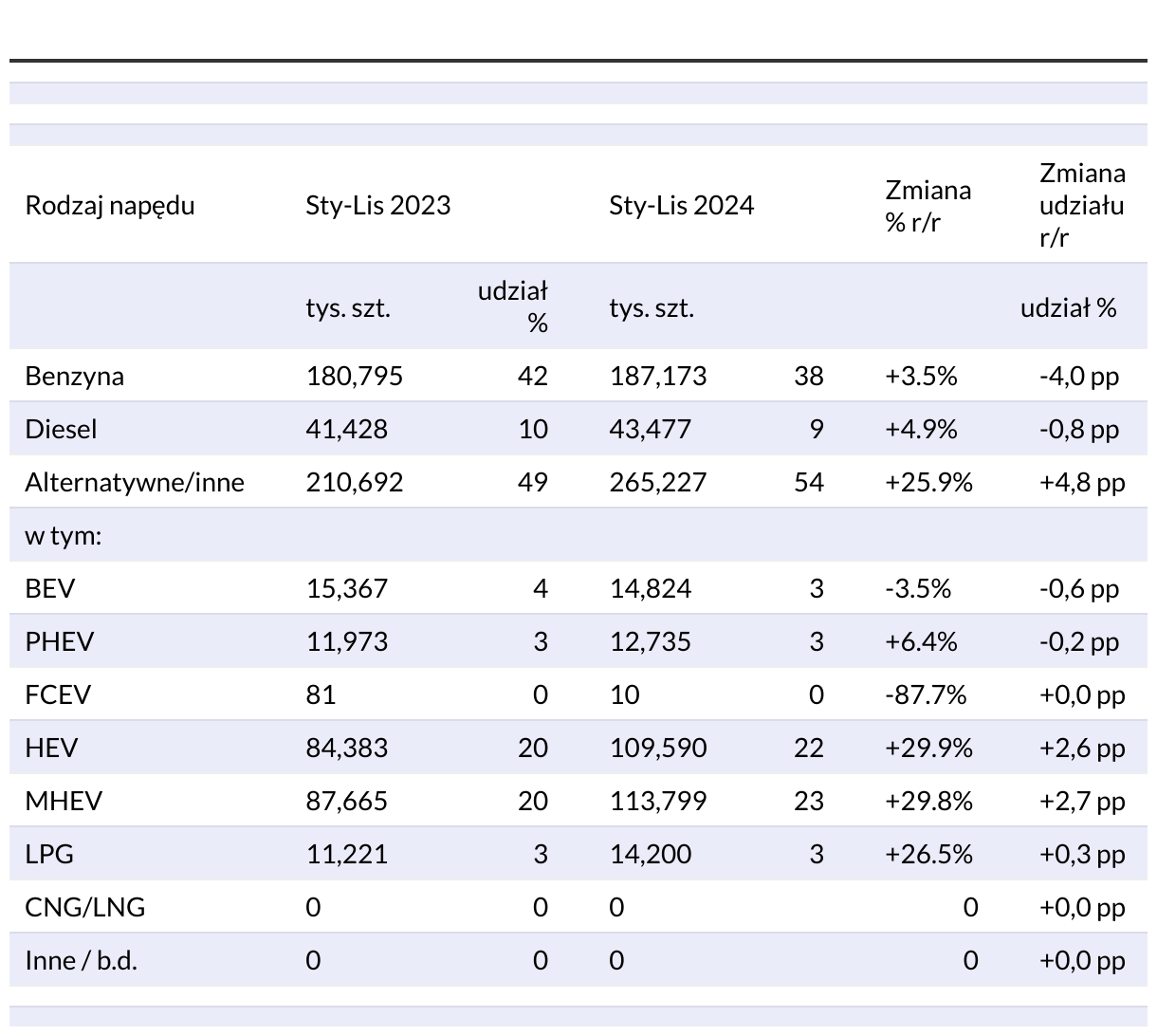The width and height of the screenshot is (1157, 1036).
Task: Select the "Zmiana % r/r" header
Action: click(927, 206)
